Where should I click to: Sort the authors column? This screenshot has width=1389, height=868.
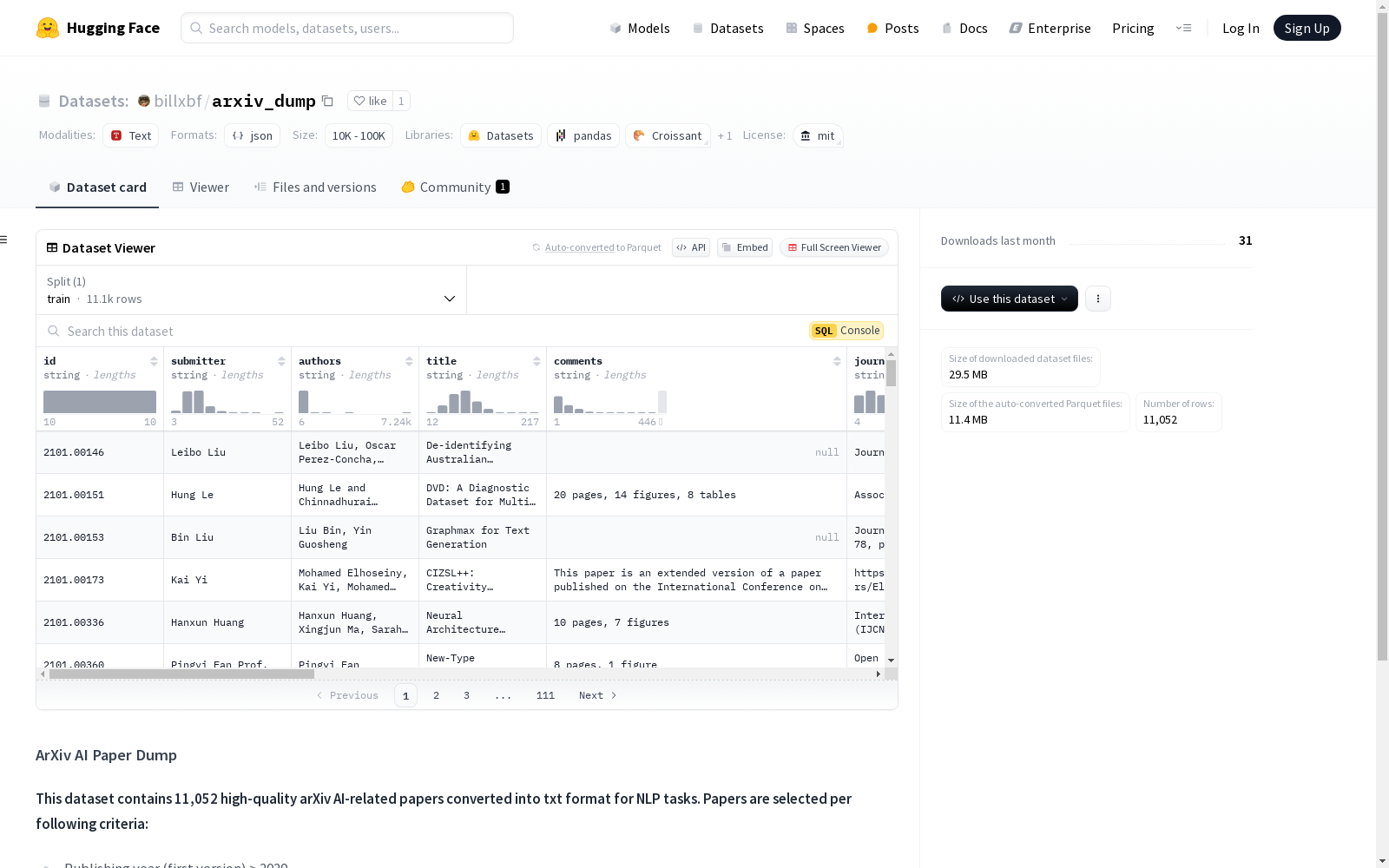(409, 361)
